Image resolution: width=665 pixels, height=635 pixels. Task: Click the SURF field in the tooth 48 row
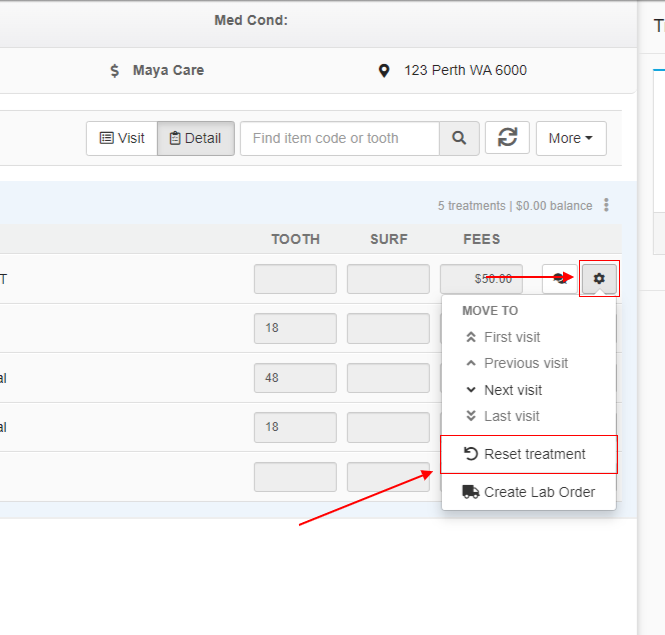point(388,378)
